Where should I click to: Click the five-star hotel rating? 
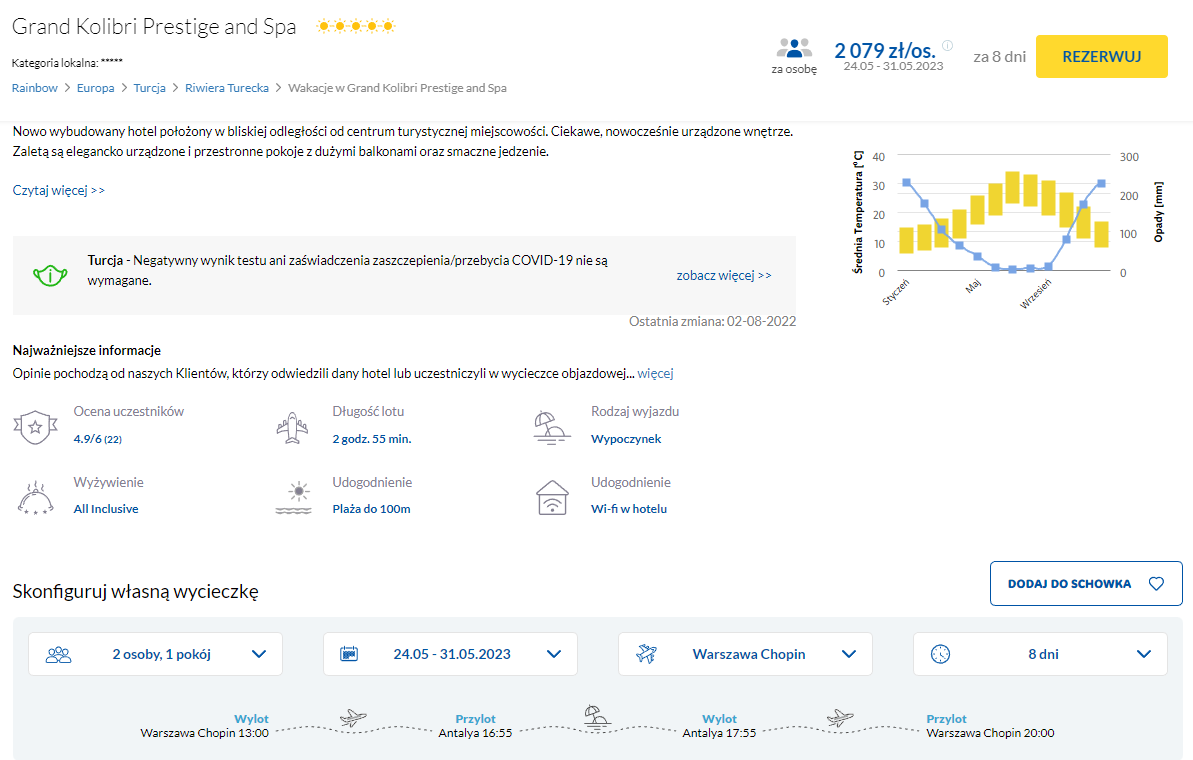coord(356,27)
